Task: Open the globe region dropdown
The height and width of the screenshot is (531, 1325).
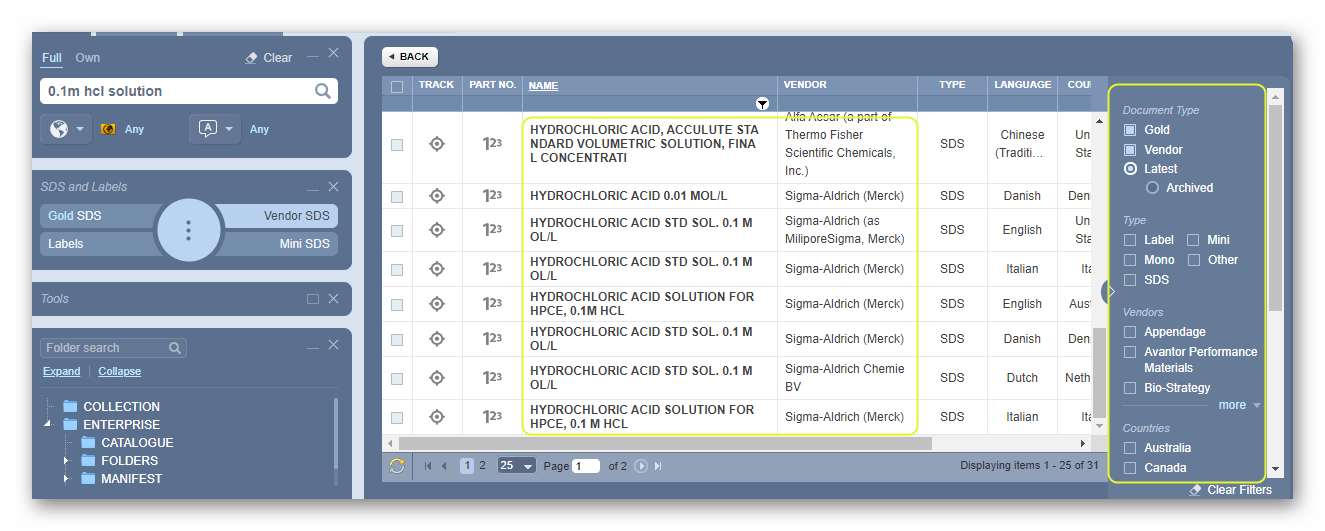Action: 67,129
